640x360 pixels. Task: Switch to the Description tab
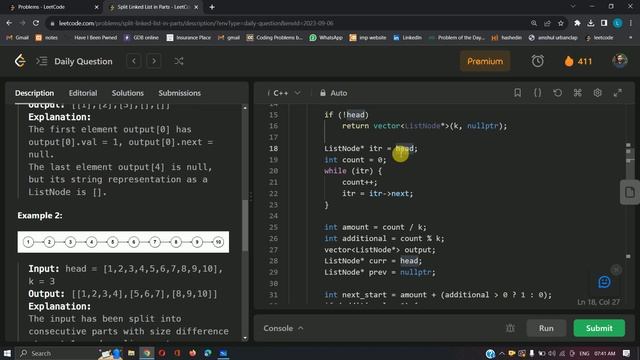point(34,93)
